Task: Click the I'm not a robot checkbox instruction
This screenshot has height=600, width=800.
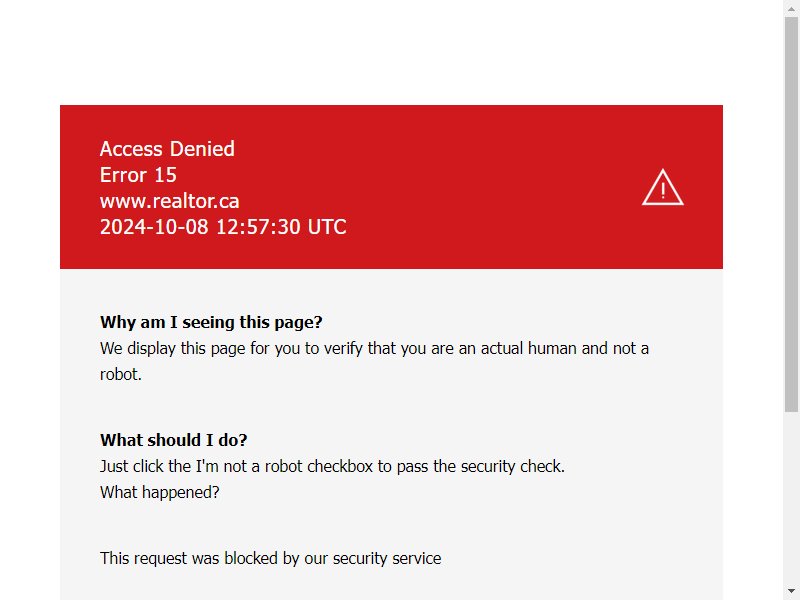Action: 332,466
